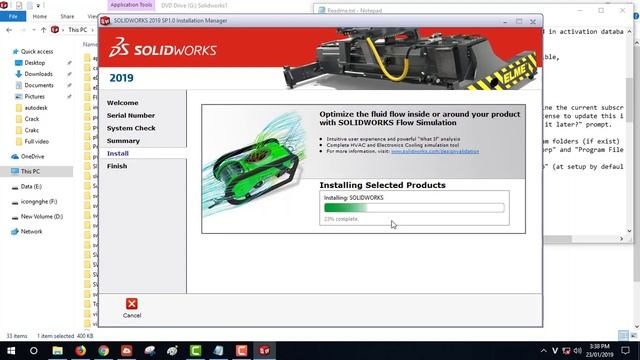Click This PC in address bar
640x360 pixels.
point(78,30)
